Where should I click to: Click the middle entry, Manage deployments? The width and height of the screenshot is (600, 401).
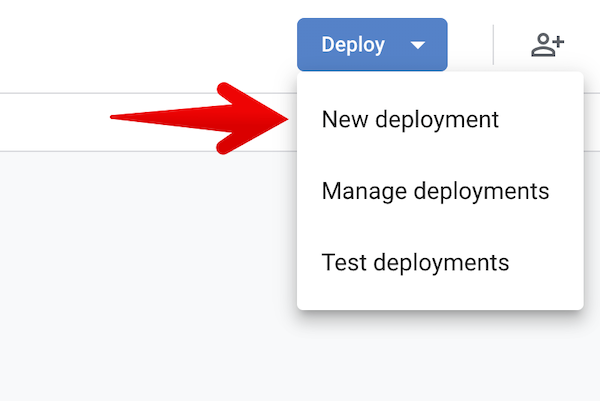point(435,191)
